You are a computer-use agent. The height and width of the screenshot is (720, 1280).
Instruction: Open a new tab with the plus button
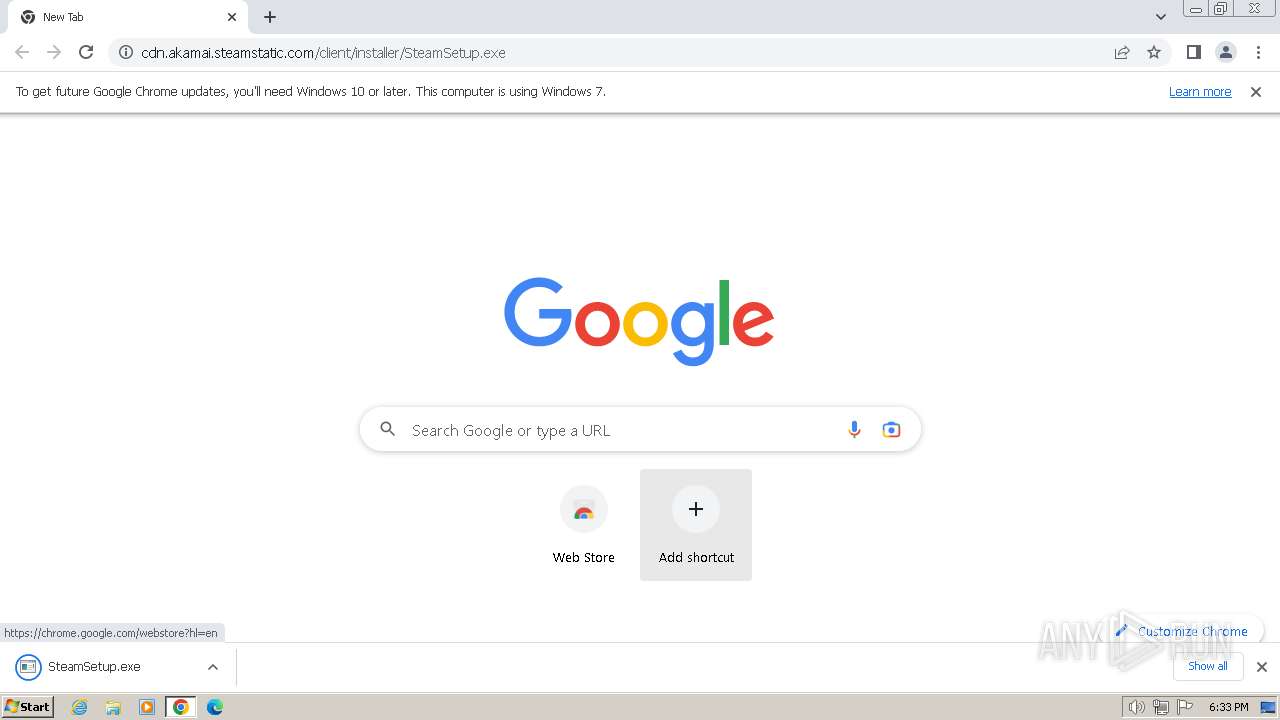tap(270, 17)
